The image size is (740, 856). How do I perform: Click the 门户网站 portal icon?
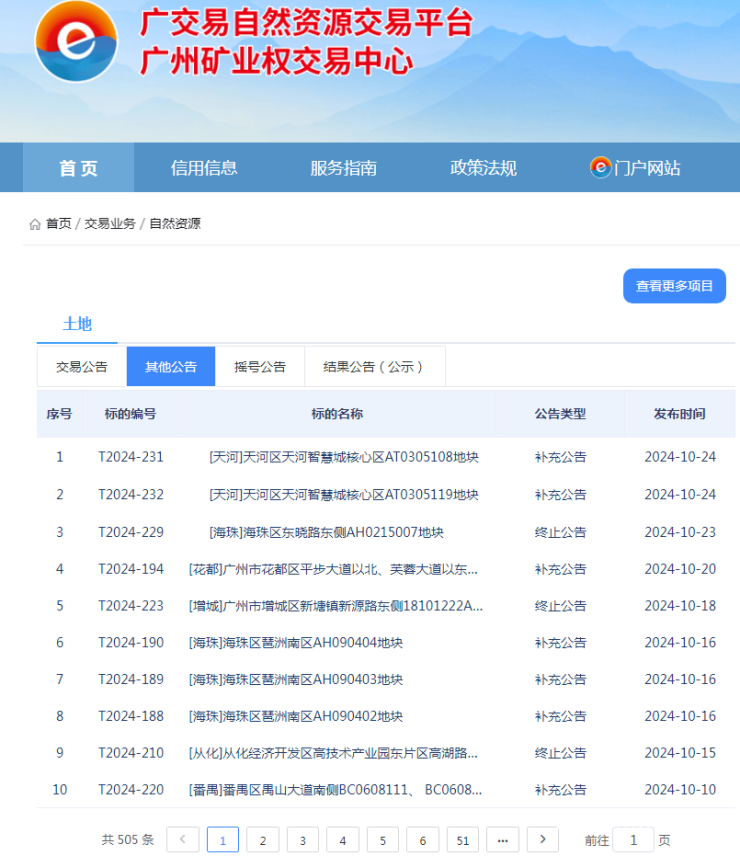click(600, 168)
